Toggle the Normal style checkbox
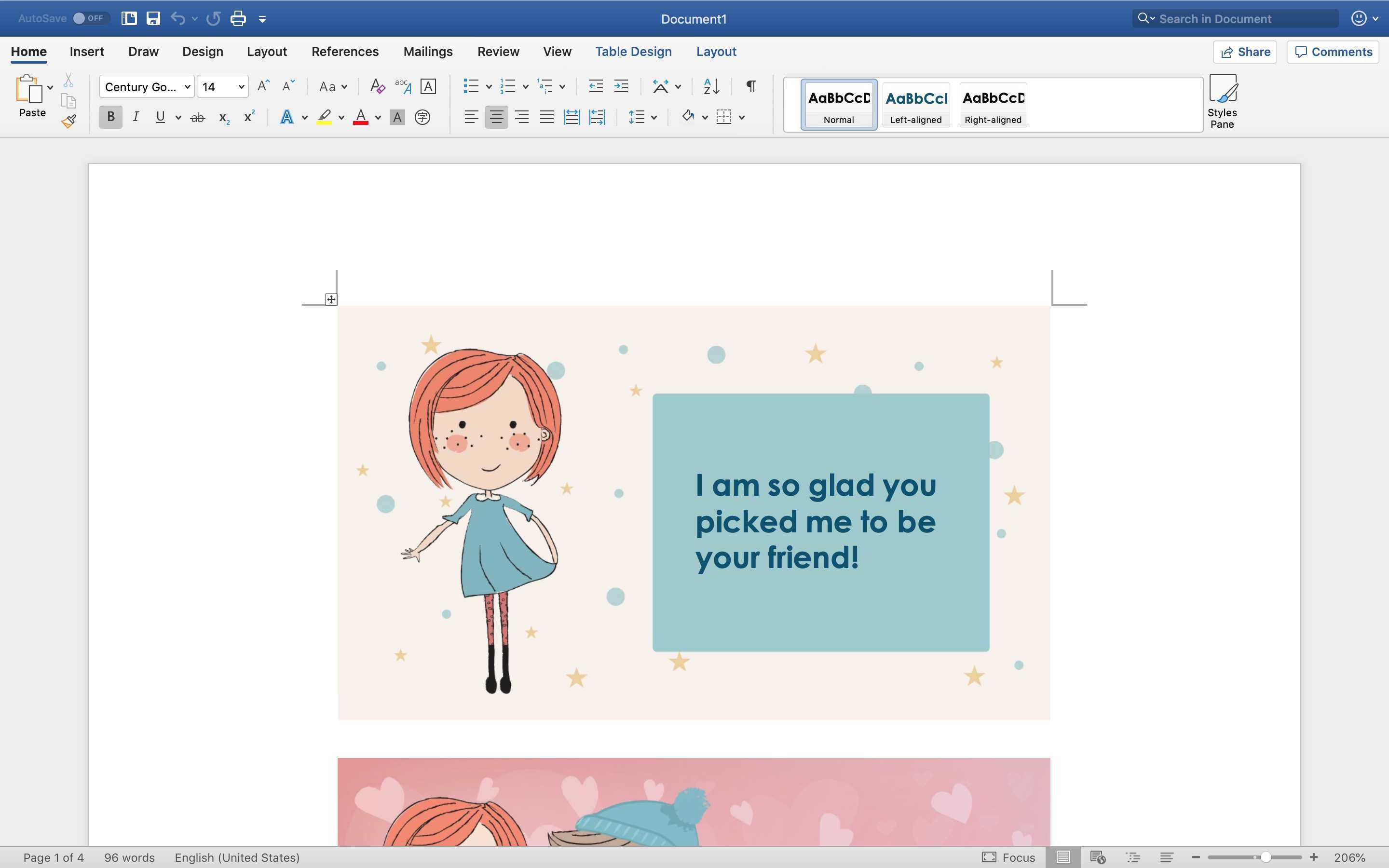 [x=838, y=103]
